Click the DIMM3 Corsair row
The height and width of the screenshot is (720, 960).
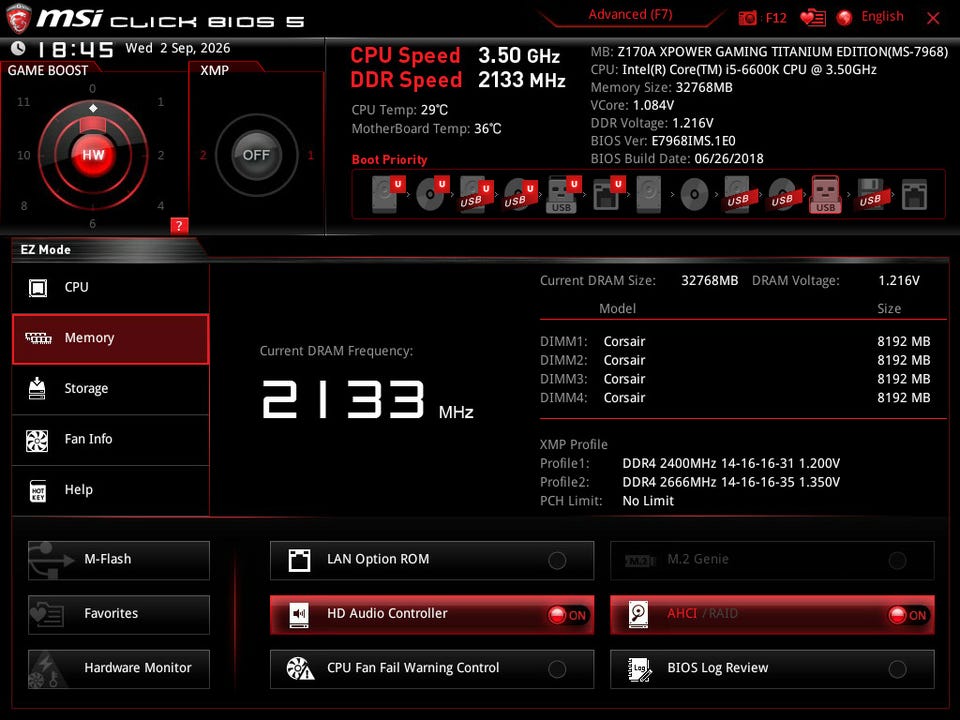click(x=735, y=379)
